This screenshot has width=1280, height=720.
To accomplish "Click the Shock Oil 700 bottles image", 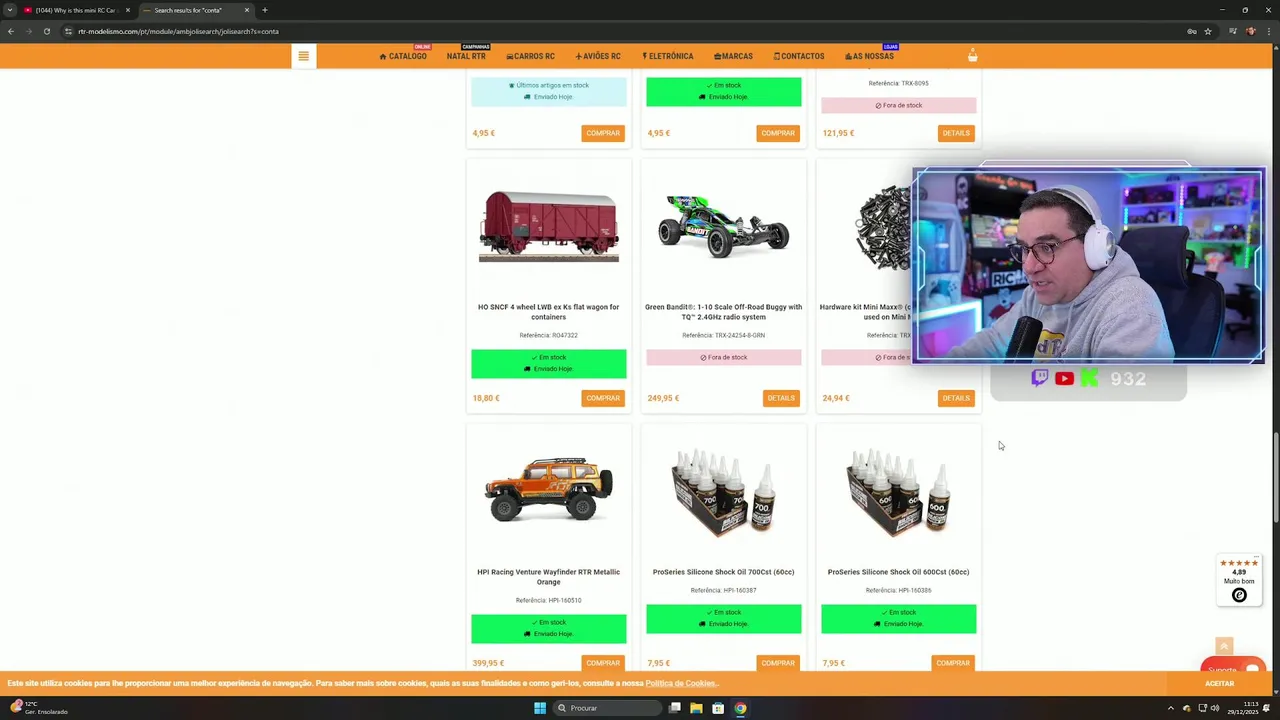I will click(x=724, y=493).
